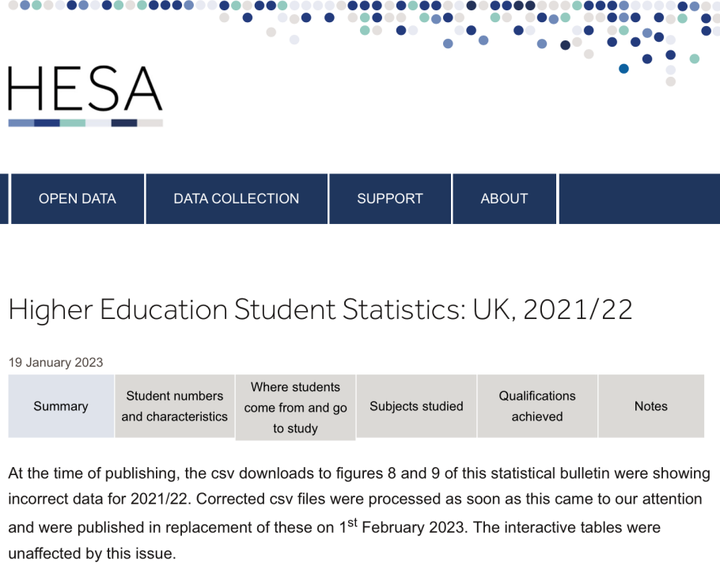View the Subjects studied tab
Image resolution: width=720 pixels, height=570 pixels.
click(x=416, y=406)
